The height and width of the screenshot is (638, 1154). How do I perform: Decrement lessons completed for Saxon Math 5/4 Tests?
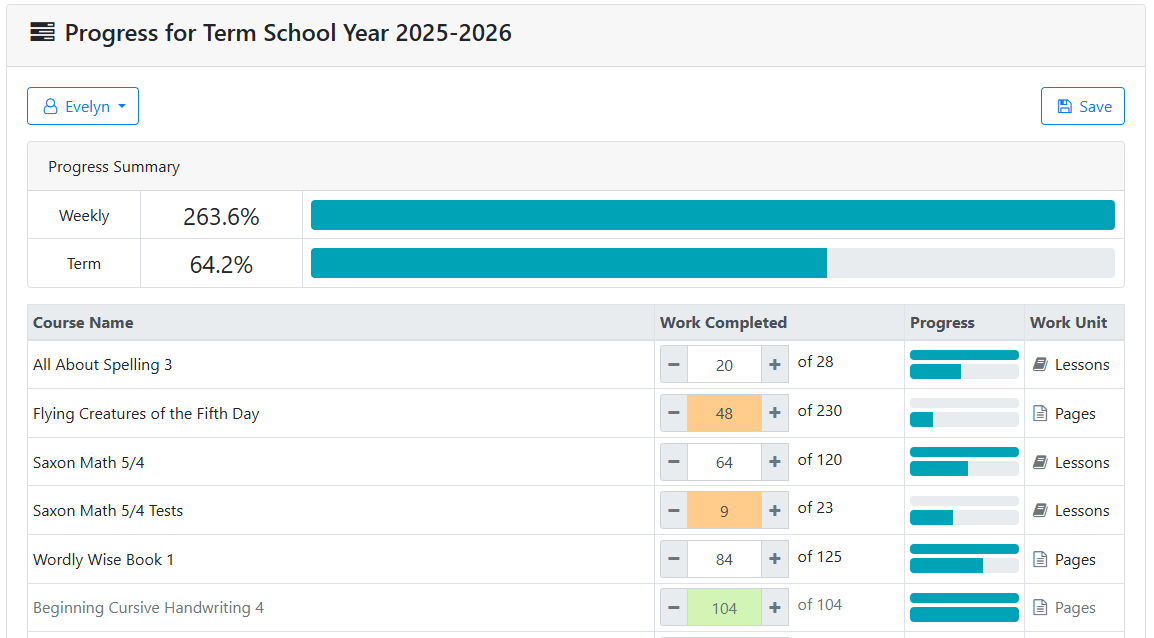[673, 510]
